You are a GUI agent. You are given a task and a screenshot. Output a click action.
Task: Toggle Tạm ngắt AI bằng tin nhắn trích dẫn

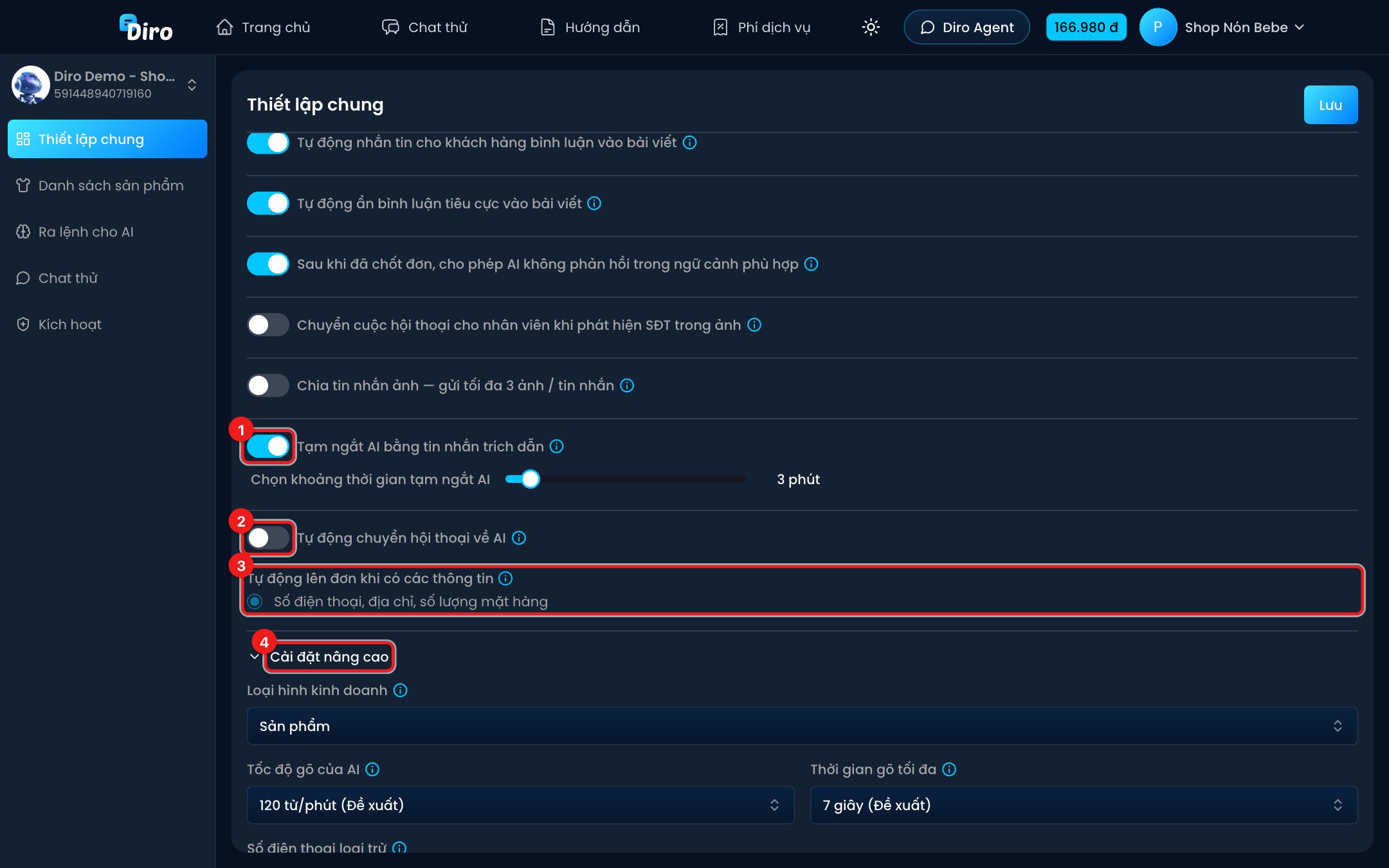pos(268,446)
